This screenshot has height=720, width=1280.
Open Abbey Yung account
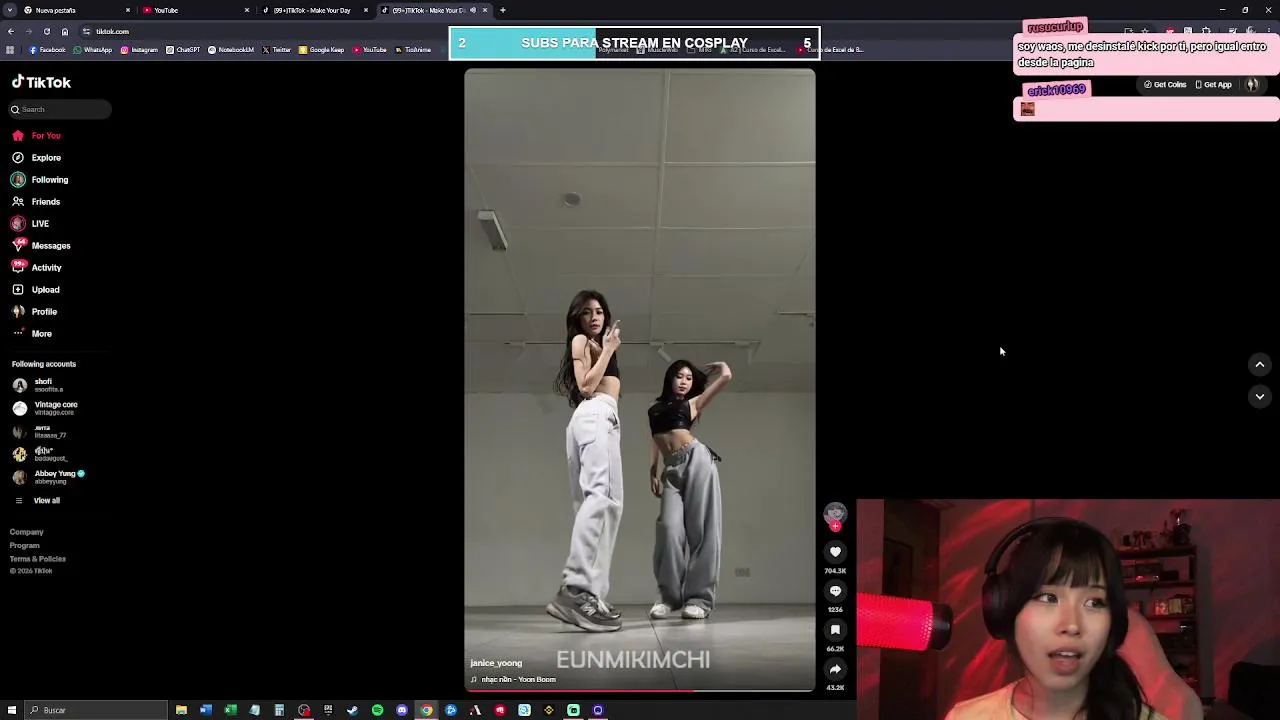pyautogui.click(x=50, y=477)
